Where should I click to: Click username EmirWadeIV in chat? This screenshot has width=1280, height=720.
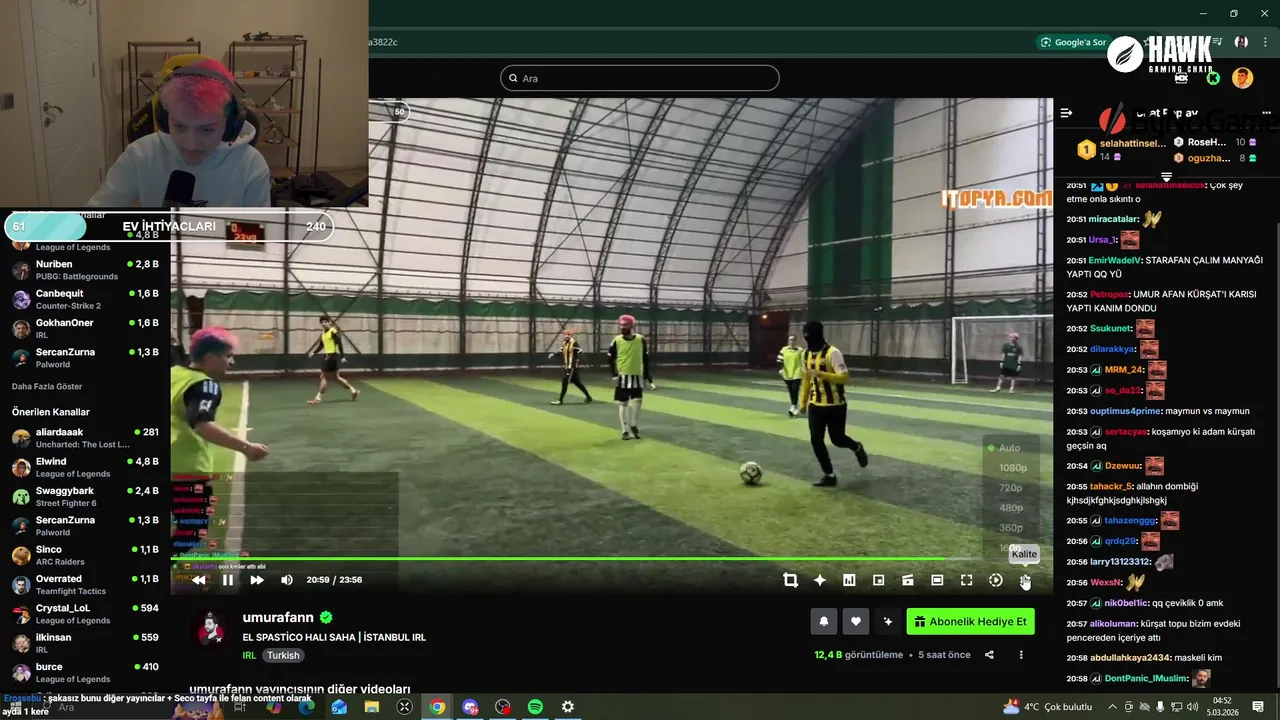(1114, 260)
